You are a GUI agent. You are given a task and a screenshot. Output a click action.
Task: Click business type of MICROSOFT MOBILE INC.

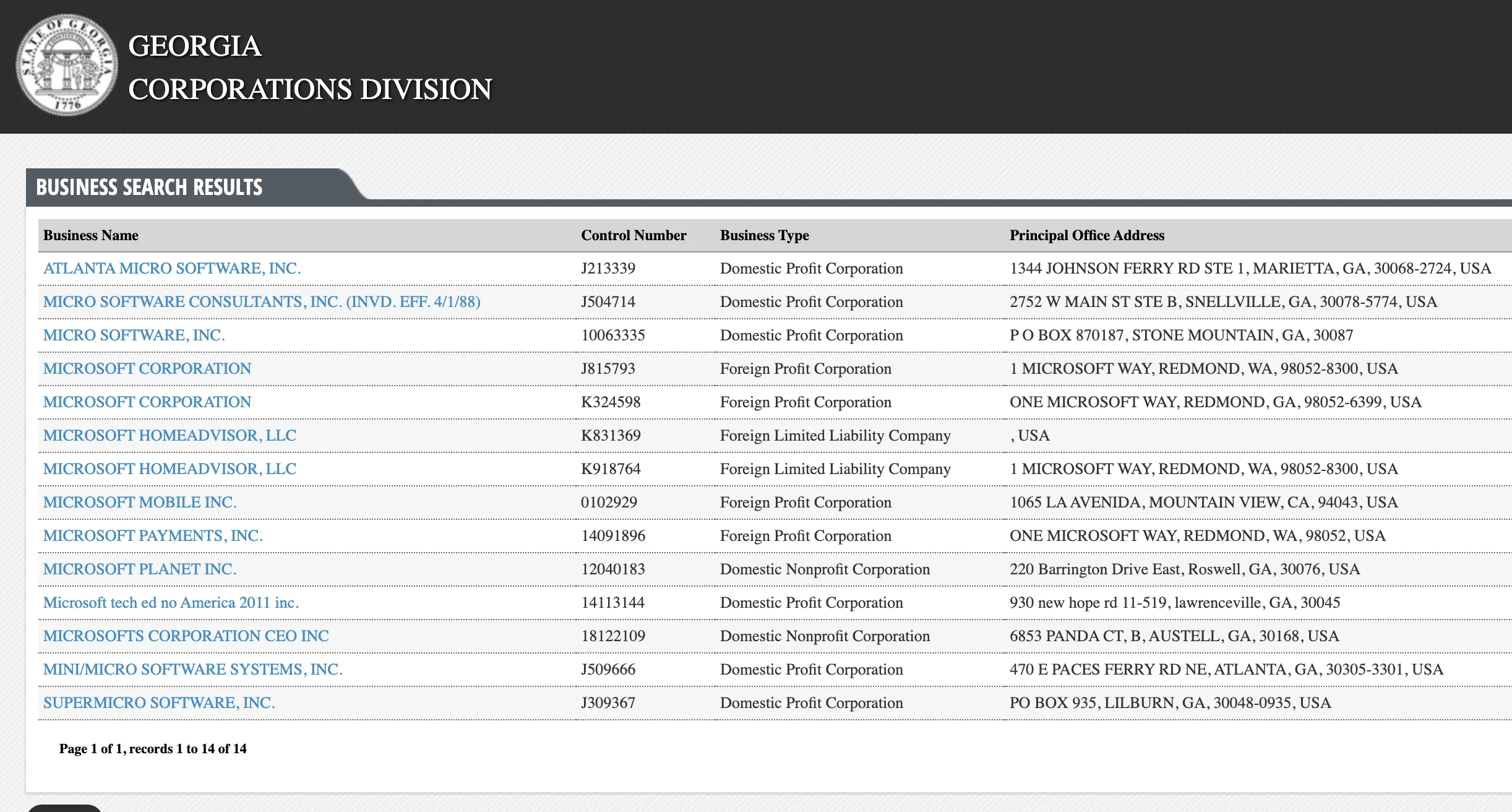pos(805,503)
